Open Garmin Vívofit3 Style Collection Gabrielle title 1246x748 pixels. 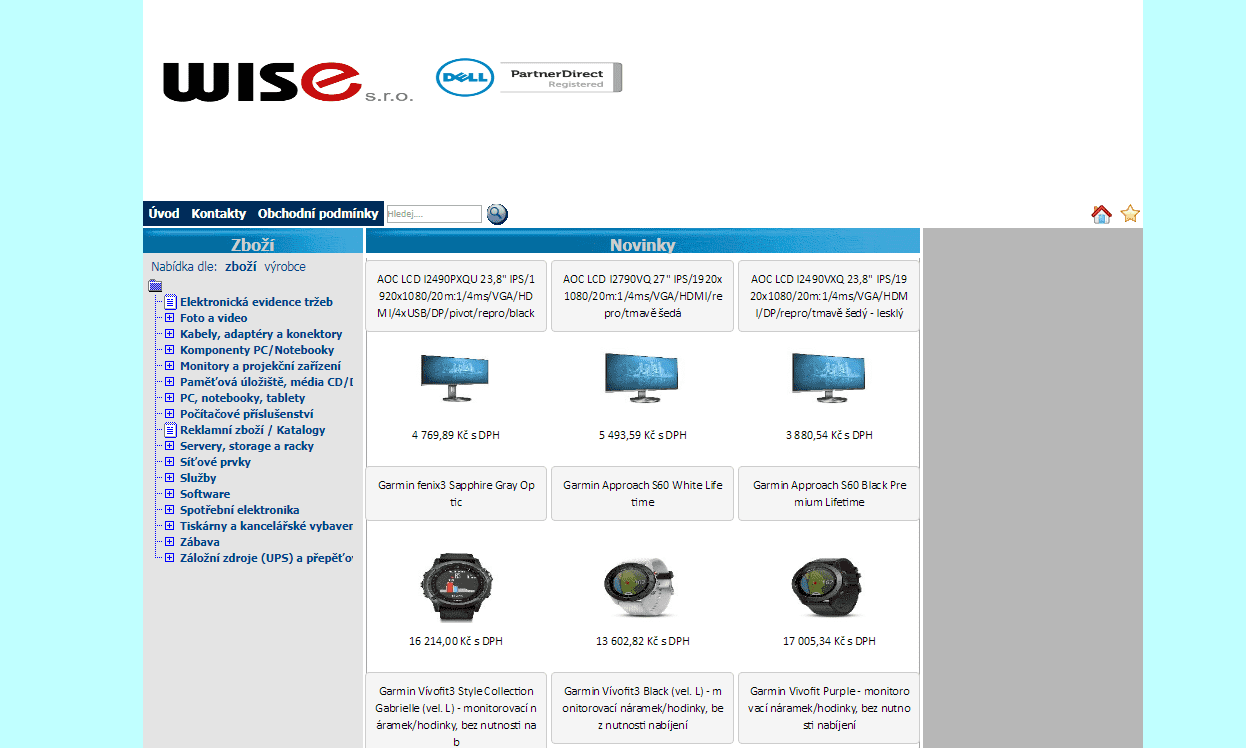point(456,716)
